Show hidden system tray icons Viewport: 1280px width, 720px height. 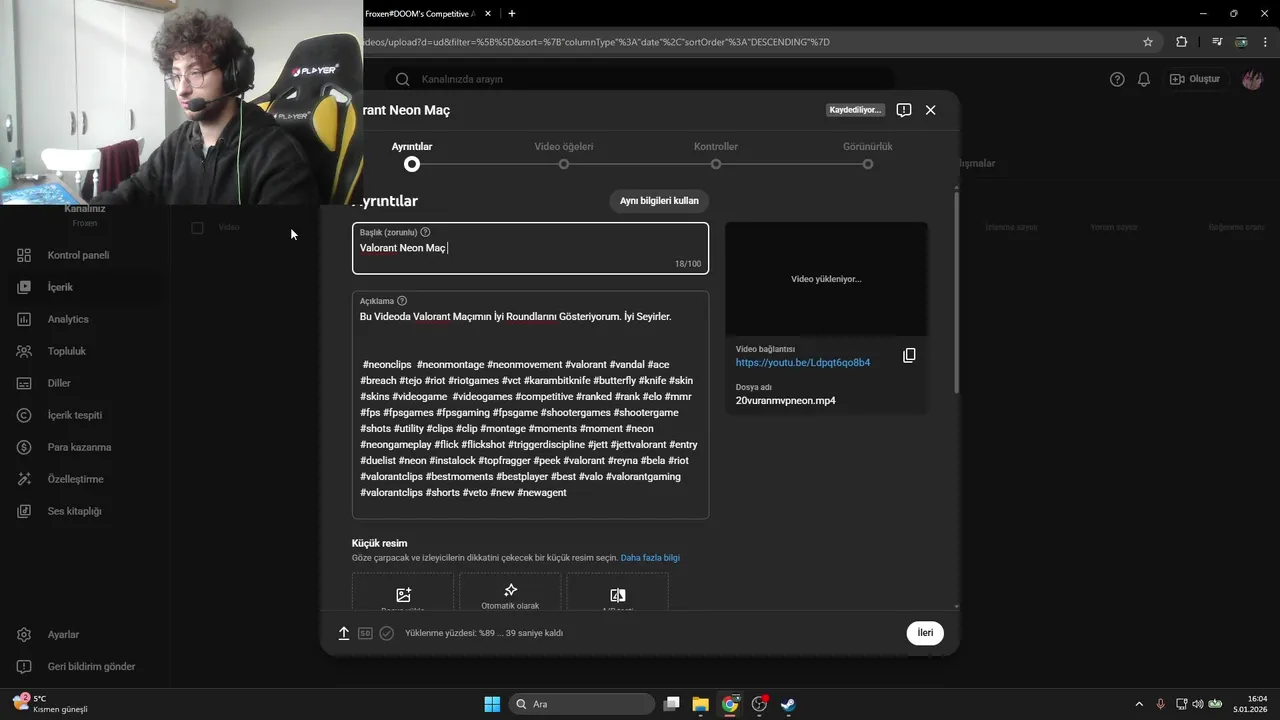(x=1139, y=704)
